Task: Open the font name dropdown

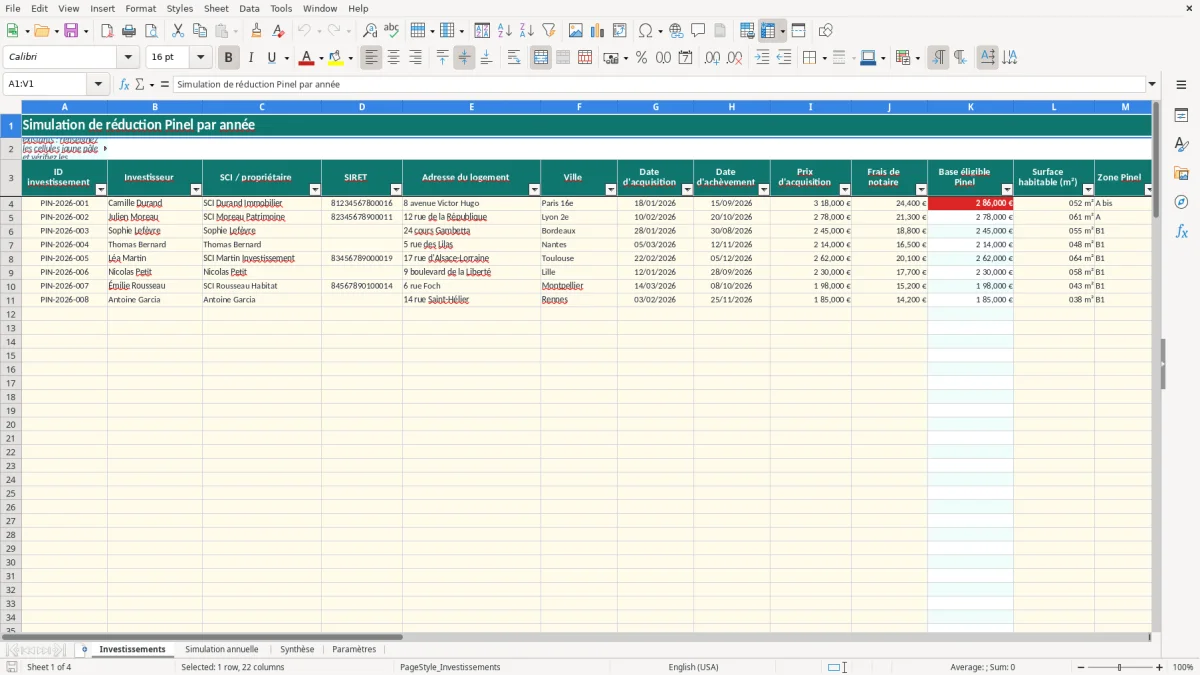Action: (128, 58)
